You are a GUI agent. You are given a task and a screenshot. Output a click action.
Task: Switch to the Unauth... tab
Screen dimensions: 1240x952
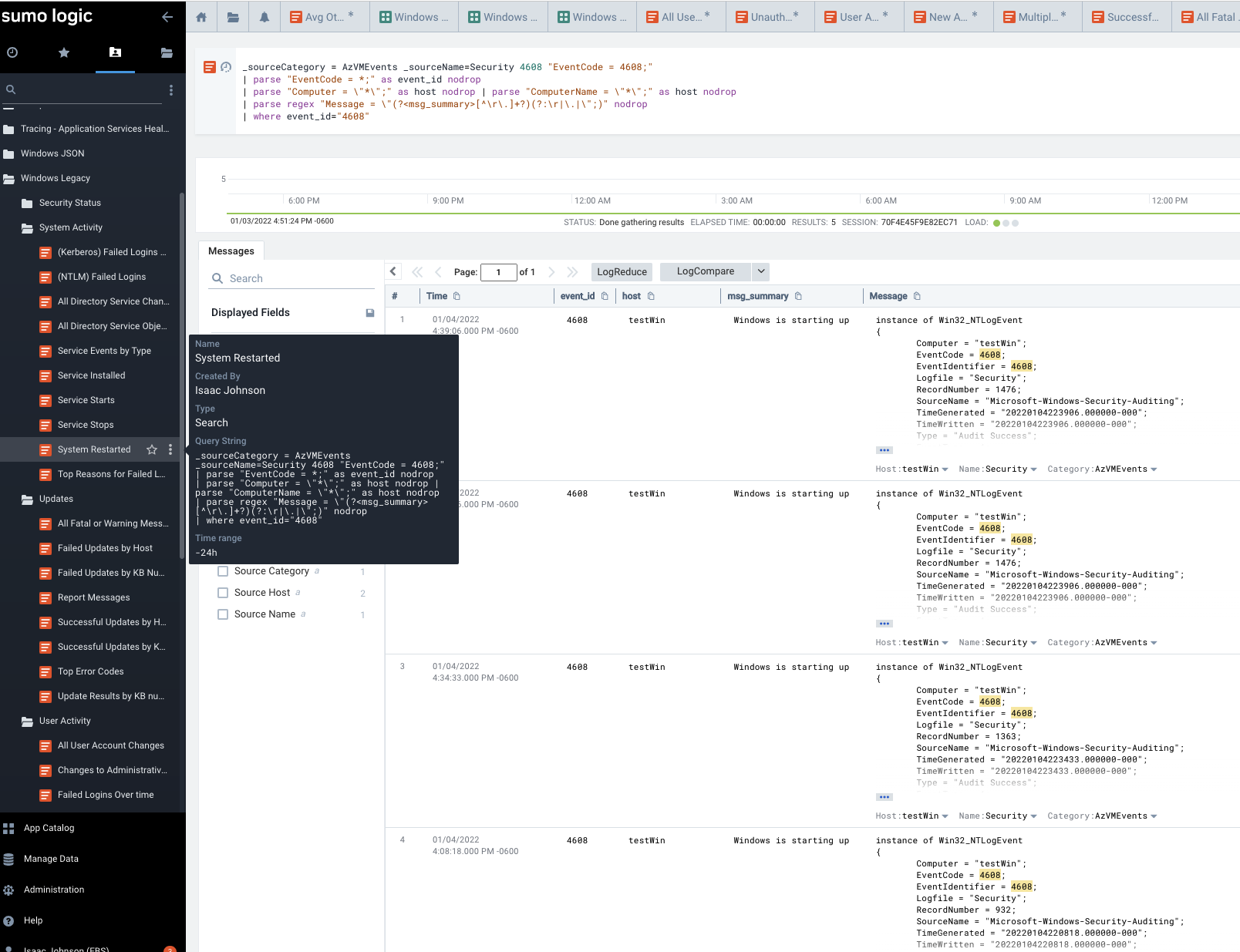[771, 17]
